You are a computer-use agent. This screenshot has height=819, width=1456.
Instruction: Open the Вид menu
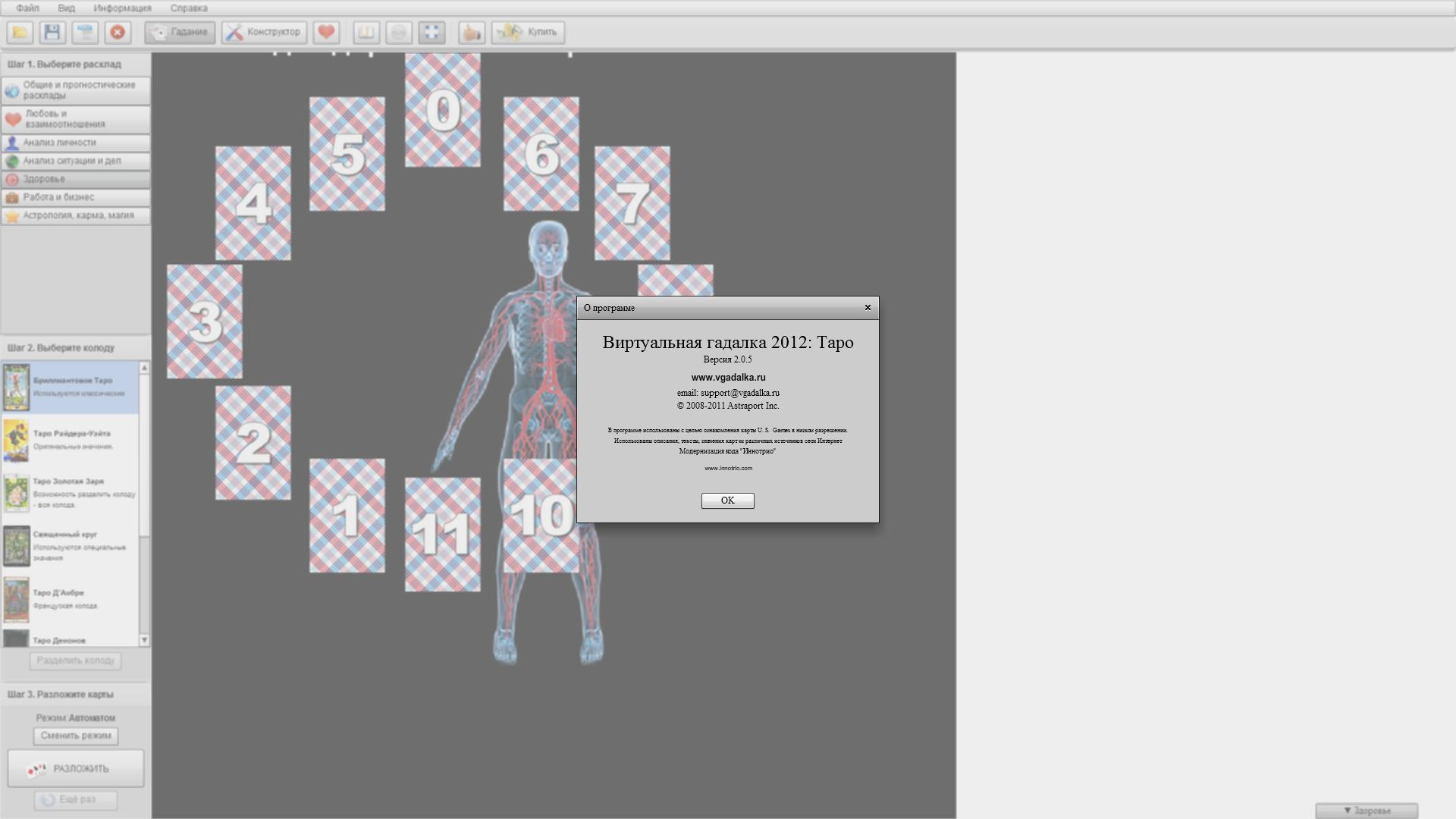coord(66,8)
